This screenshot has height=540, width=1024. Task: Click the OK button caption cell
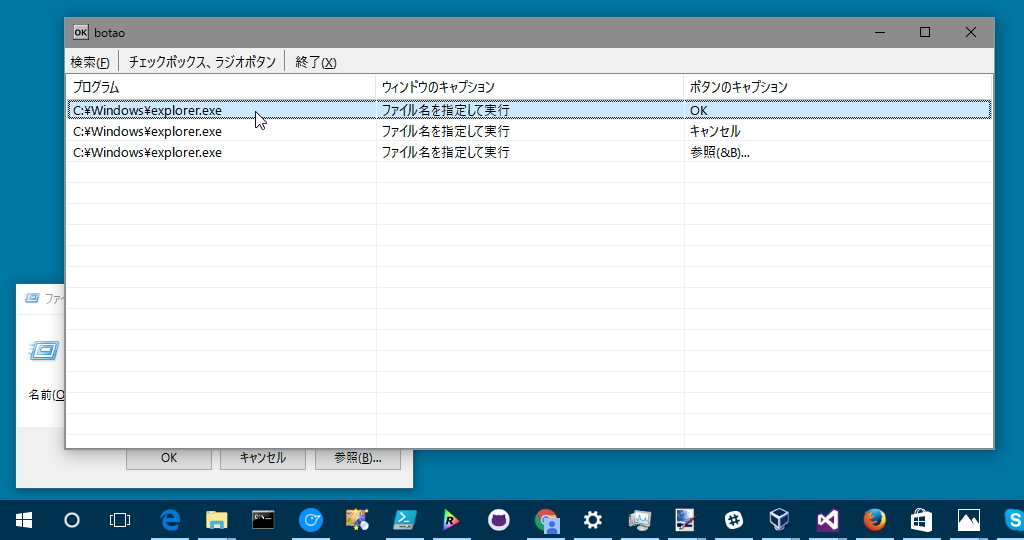pyautogui.click(x=699, y=110)
